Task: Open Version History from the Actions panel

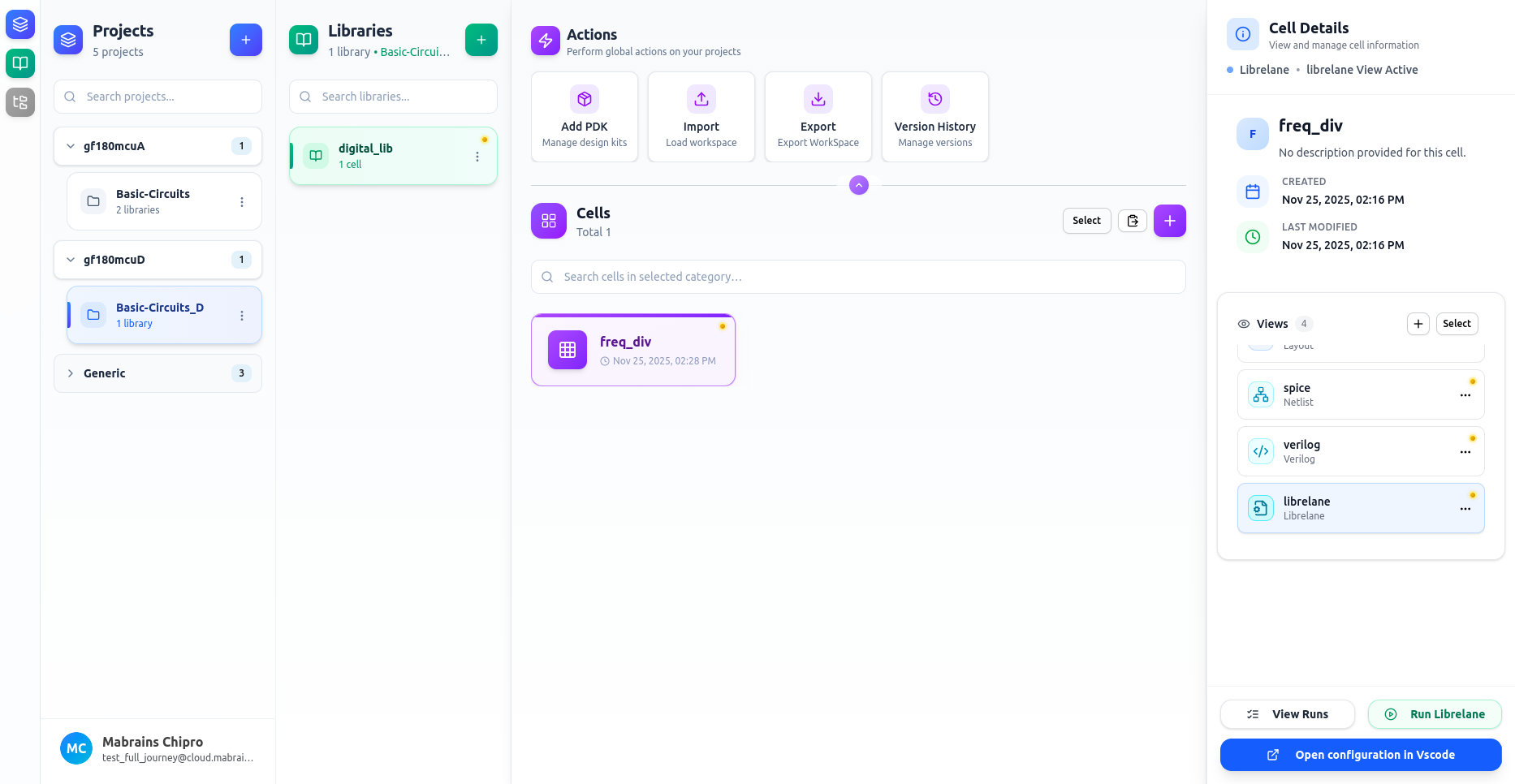Action: [x=934, y=99]
